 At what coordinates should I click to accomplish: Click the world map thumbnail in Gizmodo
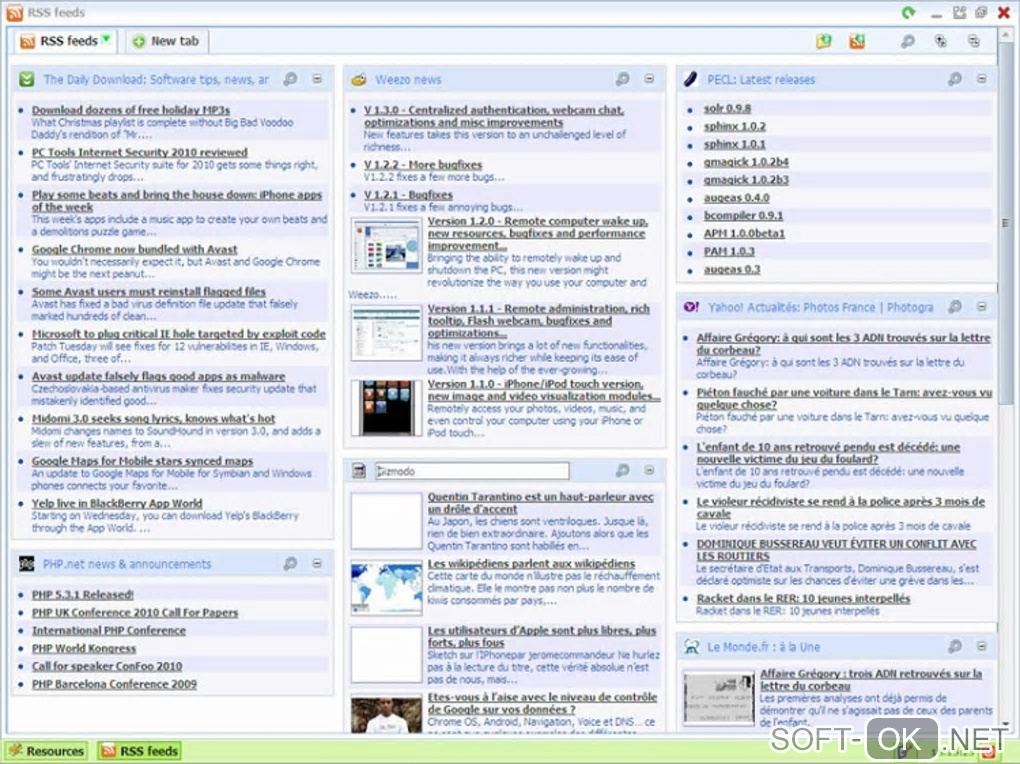386,588
